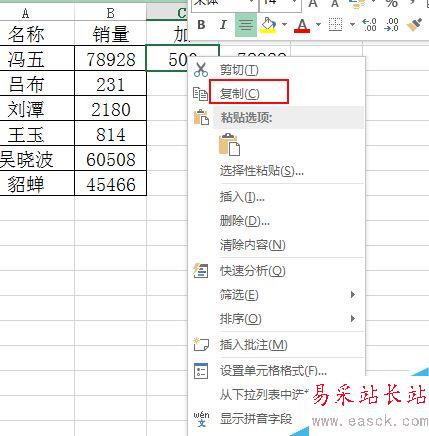Viewport: 429px width, 436px height.
Task: Open the borders dropdown arrow
Action: [x=352, y=25]
